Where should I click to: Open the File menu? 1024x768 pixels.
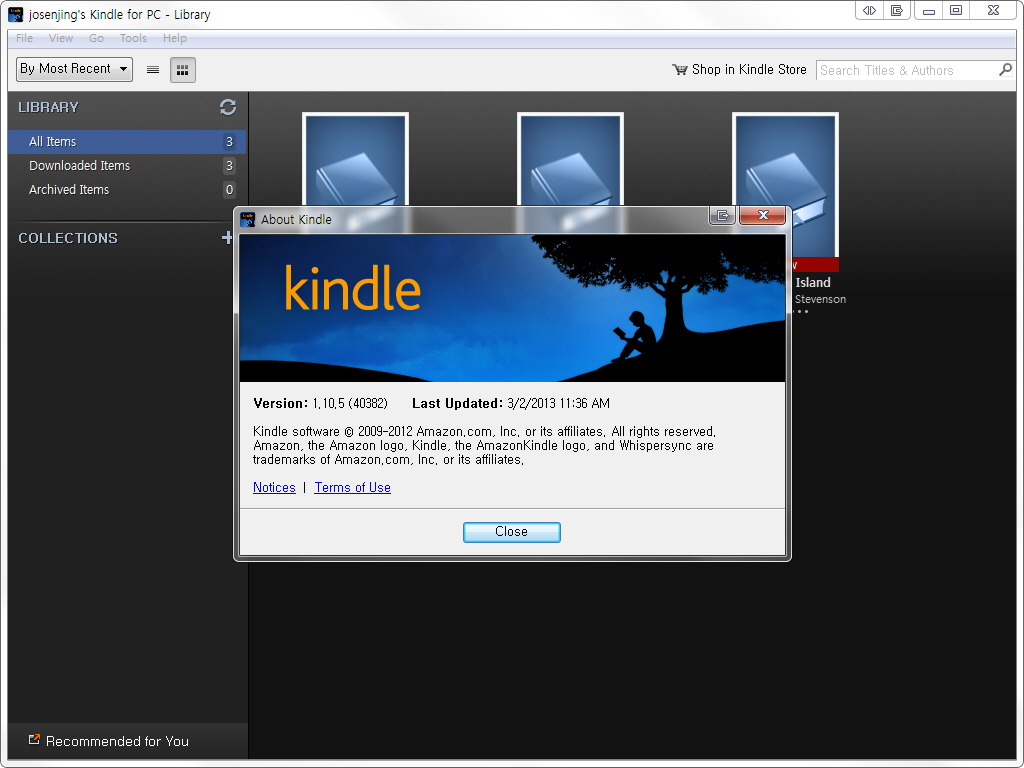tap(25, 38)
